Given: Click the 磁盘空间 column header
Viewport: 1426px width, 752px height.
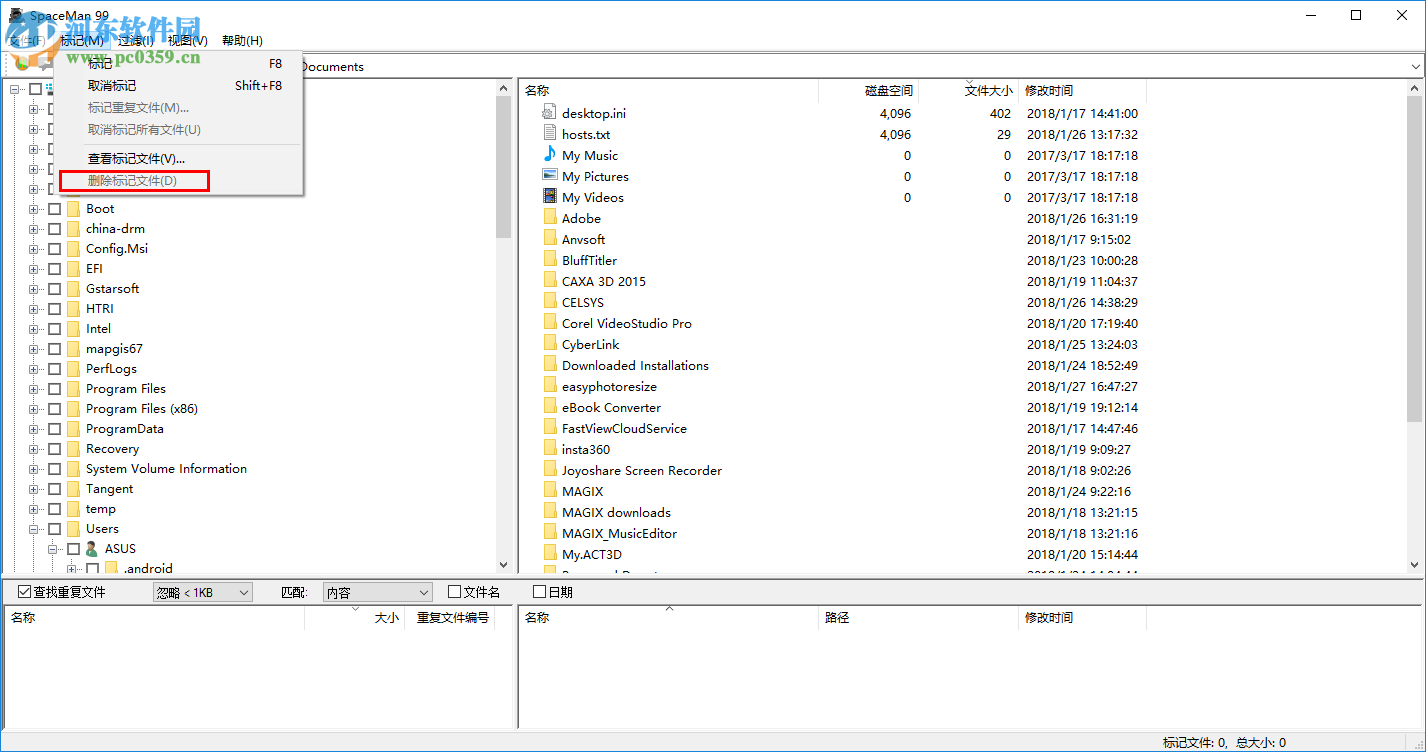Looking at the screenshot, I should pyautogui.click(x=888, y=91).
